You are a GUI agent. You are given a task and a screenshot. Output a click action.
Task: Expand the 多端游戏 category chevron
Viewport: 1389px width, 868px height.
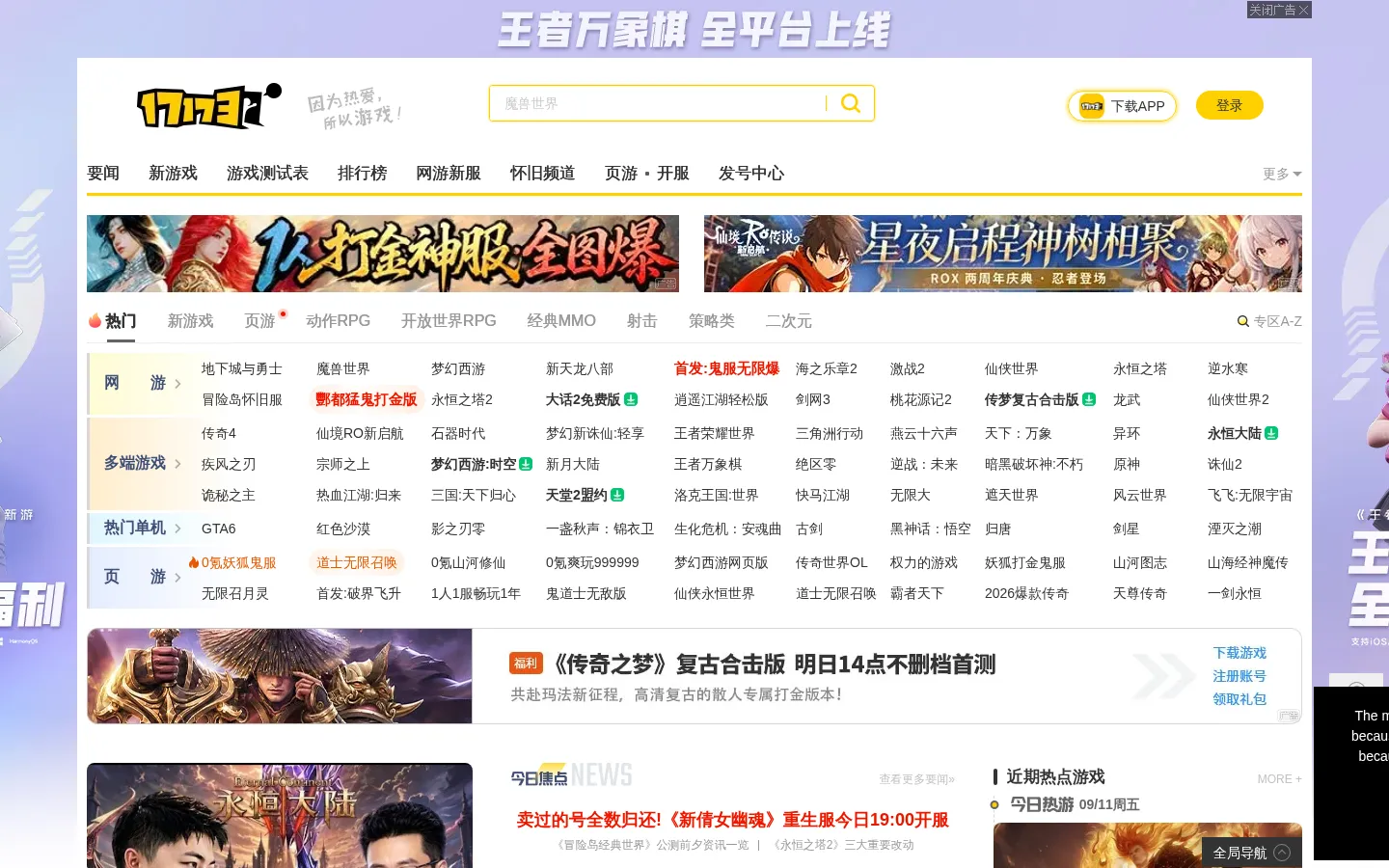(177, 464)
